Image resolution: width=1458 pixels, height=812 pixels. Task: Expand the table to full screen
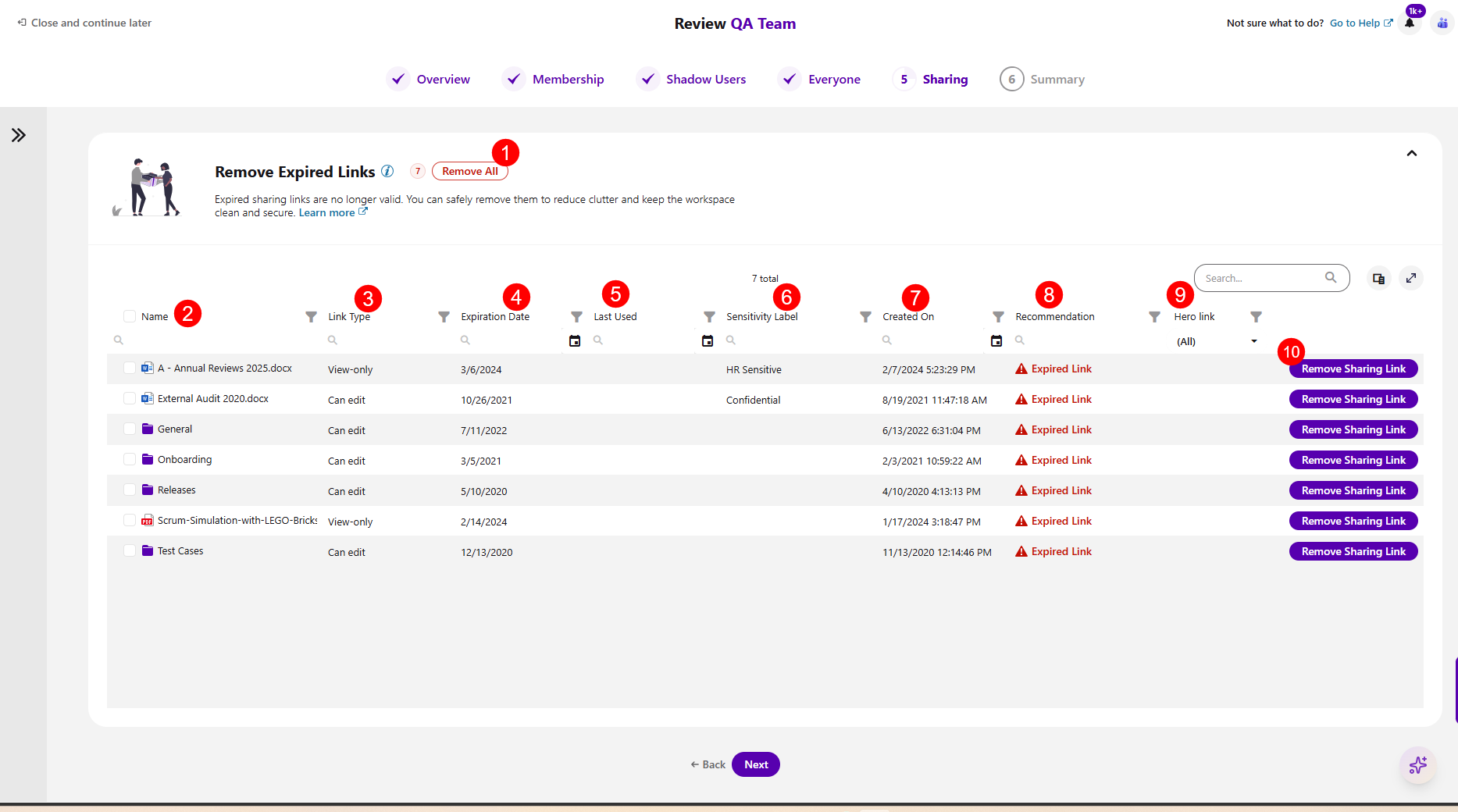tap(1411, 278)
